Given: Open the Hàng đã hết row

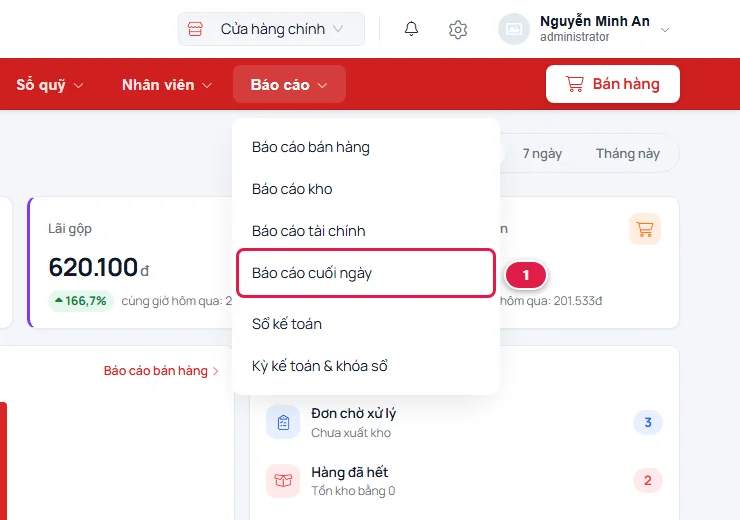Looking at the screenshot, I should (x=464, y=481).
